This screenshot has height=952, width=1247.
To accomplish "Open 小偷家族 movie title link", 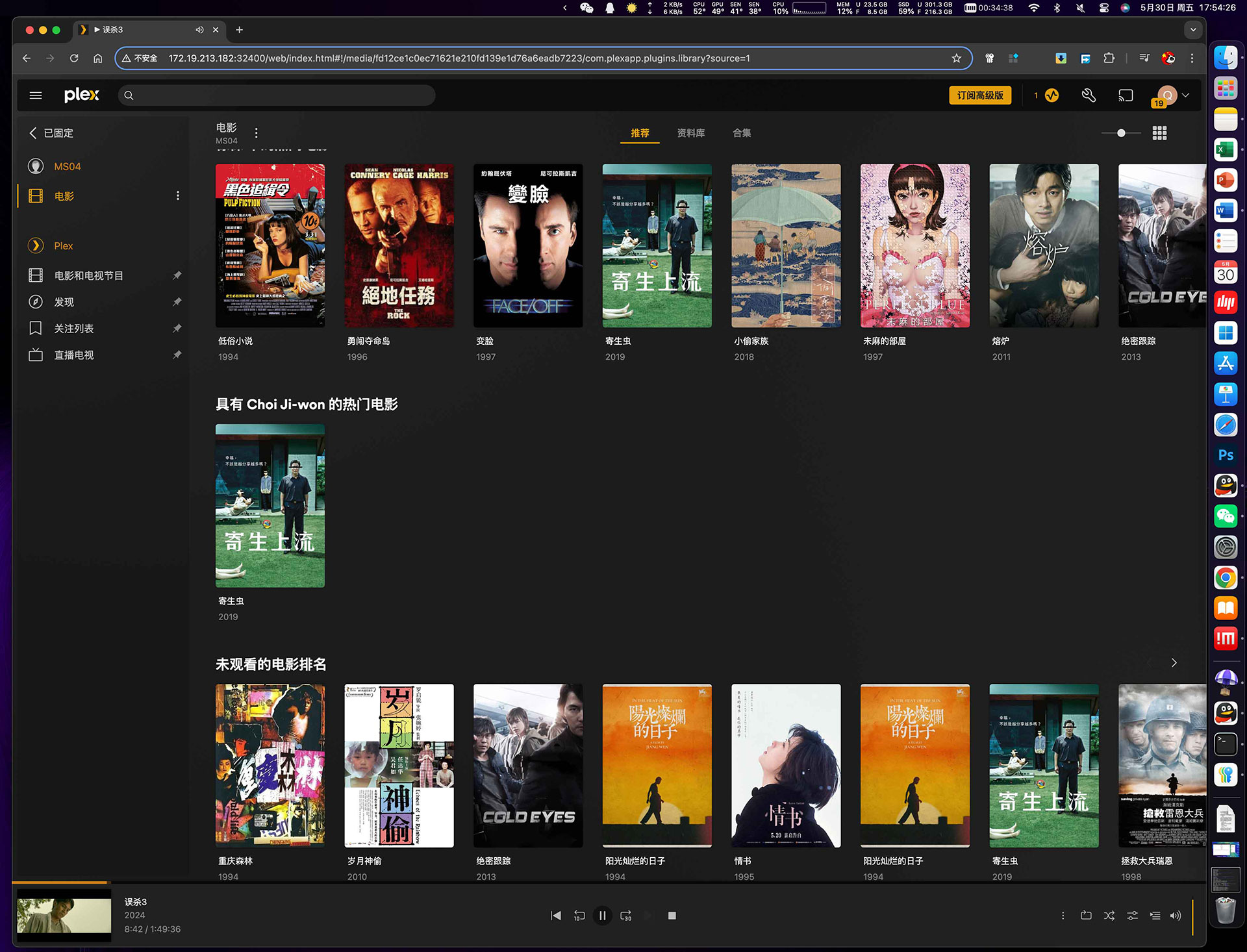I will (751, 341).
